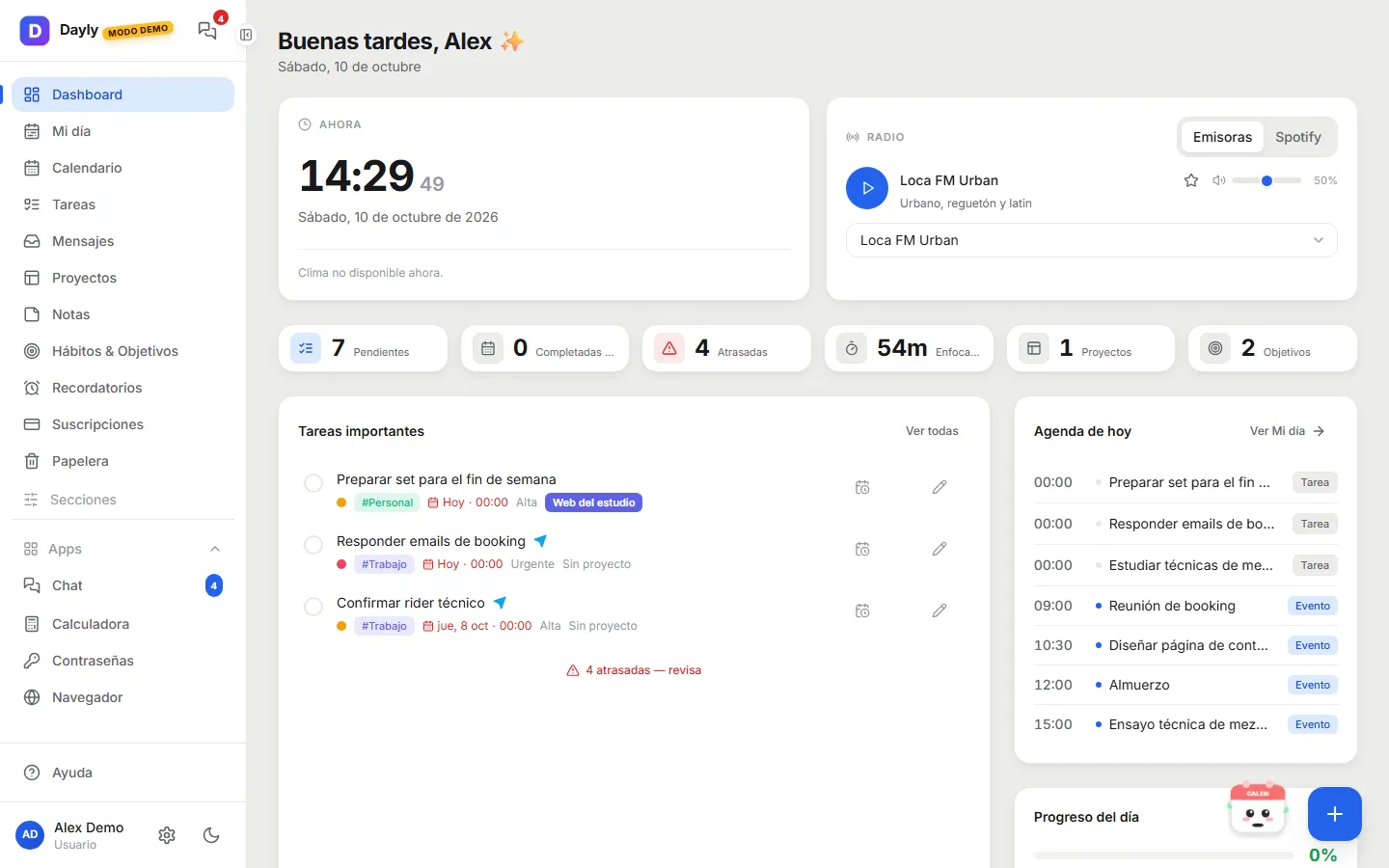Click the 'Web del estudio' project tag
Viewport: 1389px width, 868px height.
pyautogui.click(x=593, y=502)
